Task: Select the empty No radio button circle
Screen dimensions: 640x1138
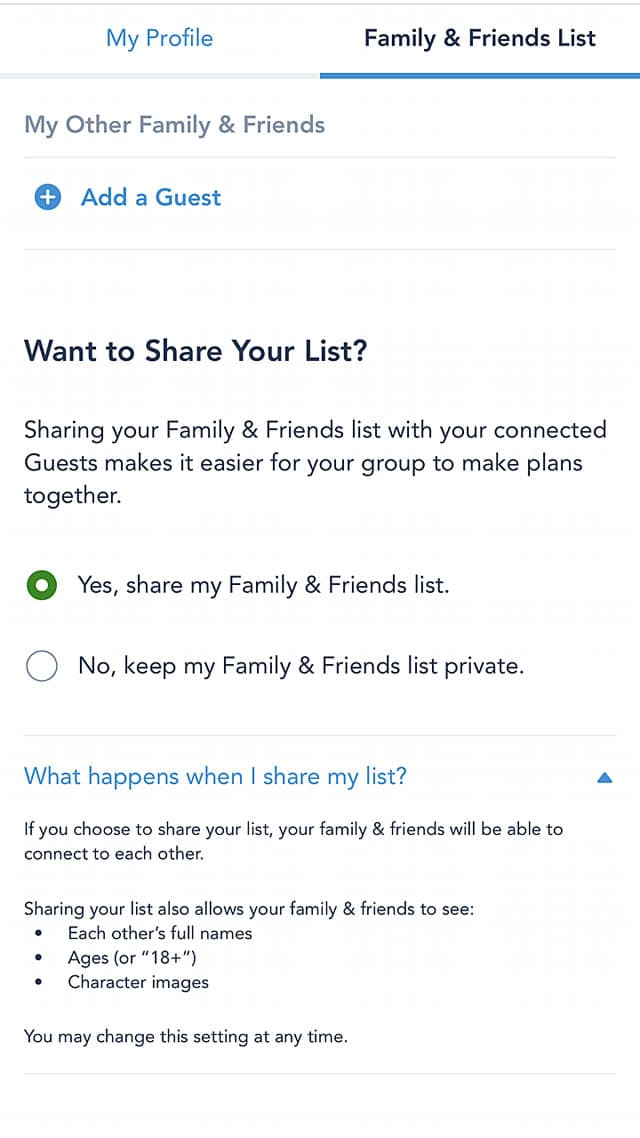Action: pyautogui.click(x=41, y=666)
